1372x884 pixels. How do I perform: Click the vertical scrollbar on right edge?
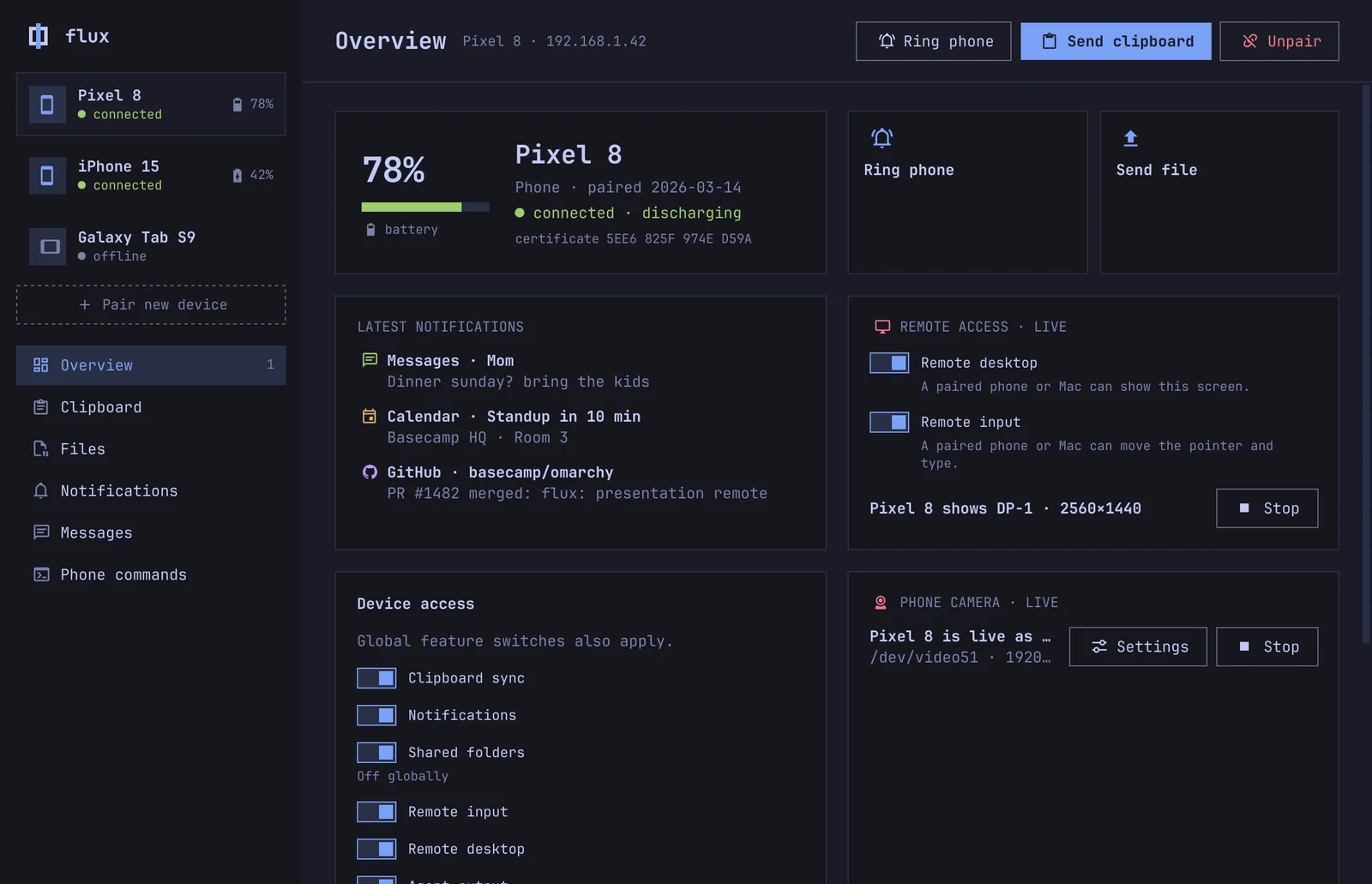pyautogui.click(x=1367, y=364)
